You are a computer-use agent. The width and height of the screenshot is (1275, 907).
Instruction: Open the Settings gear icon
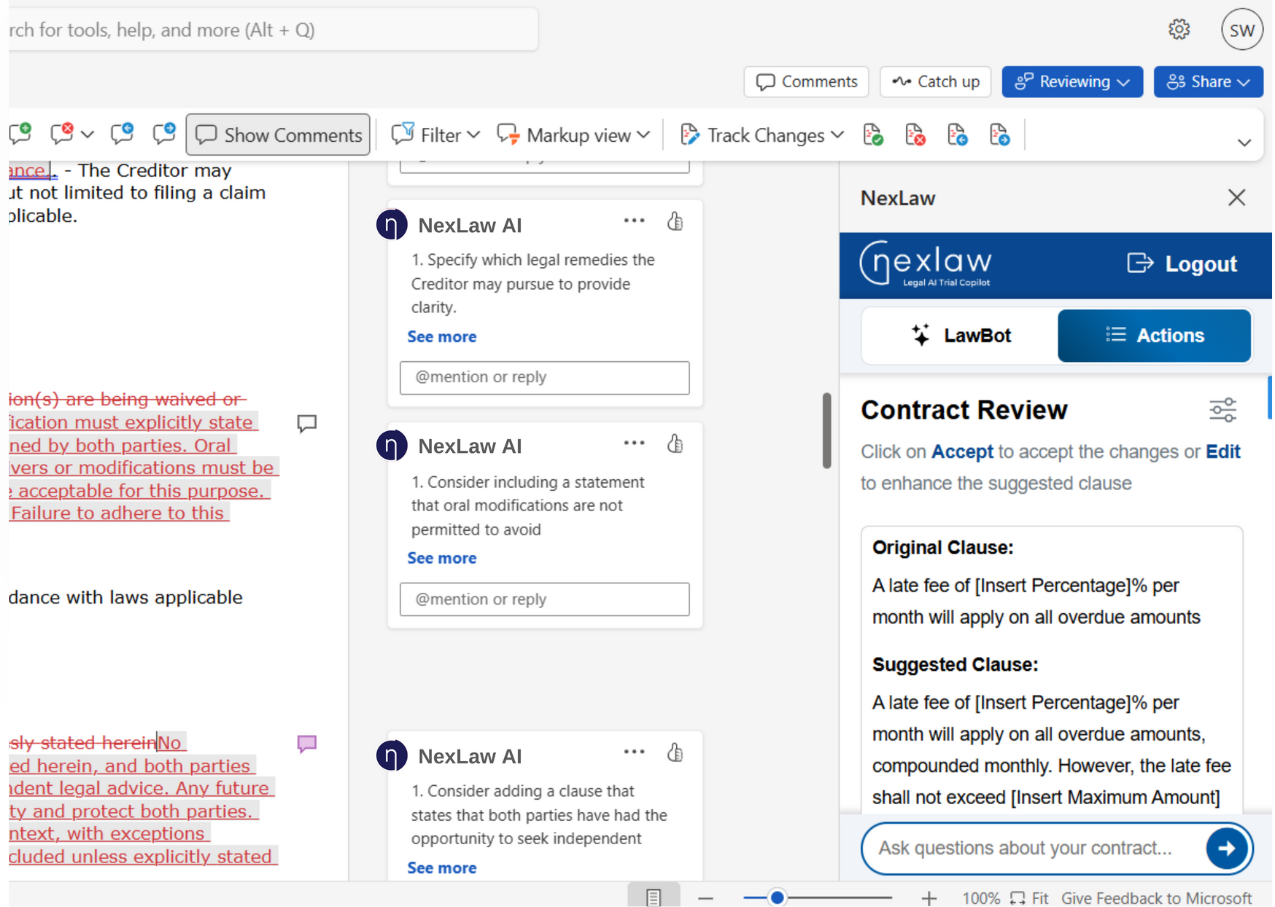pos(1179,30)
